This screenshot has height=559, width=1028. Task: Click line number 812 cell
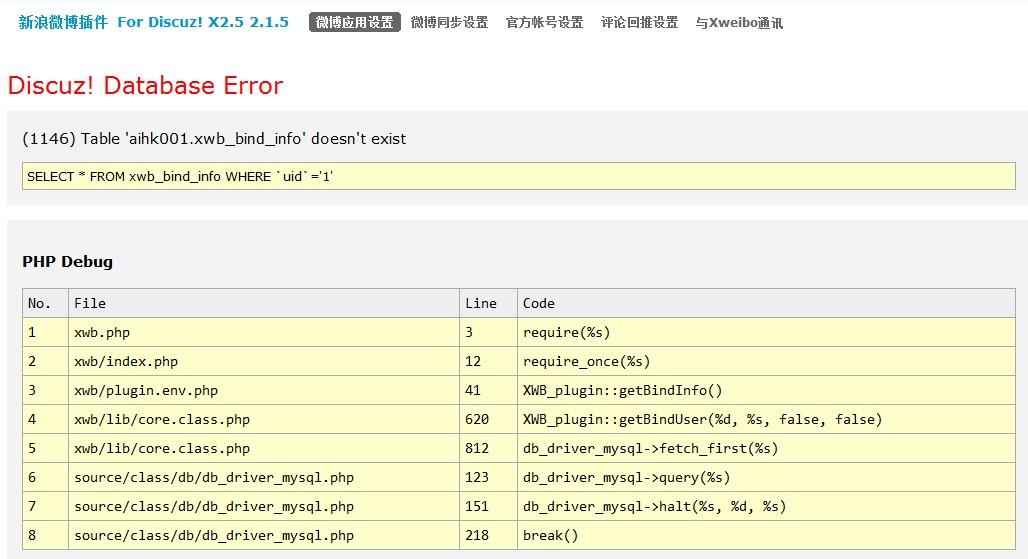pyautogui.click(x=488, y=448)
